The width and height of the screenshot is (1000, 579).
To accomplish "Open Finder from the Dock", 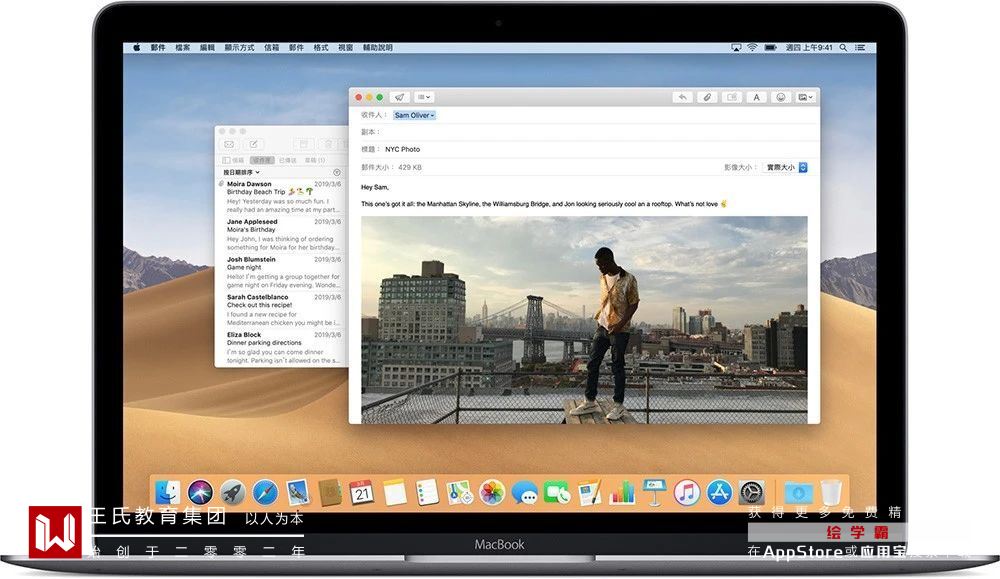I will [168, 492].
